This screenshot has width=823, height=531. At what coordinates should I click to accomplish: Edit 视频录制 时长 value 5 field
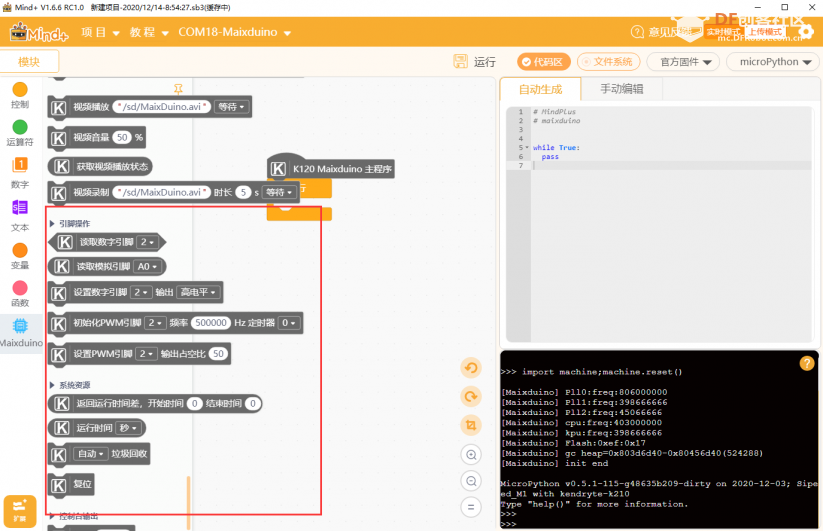243,192
